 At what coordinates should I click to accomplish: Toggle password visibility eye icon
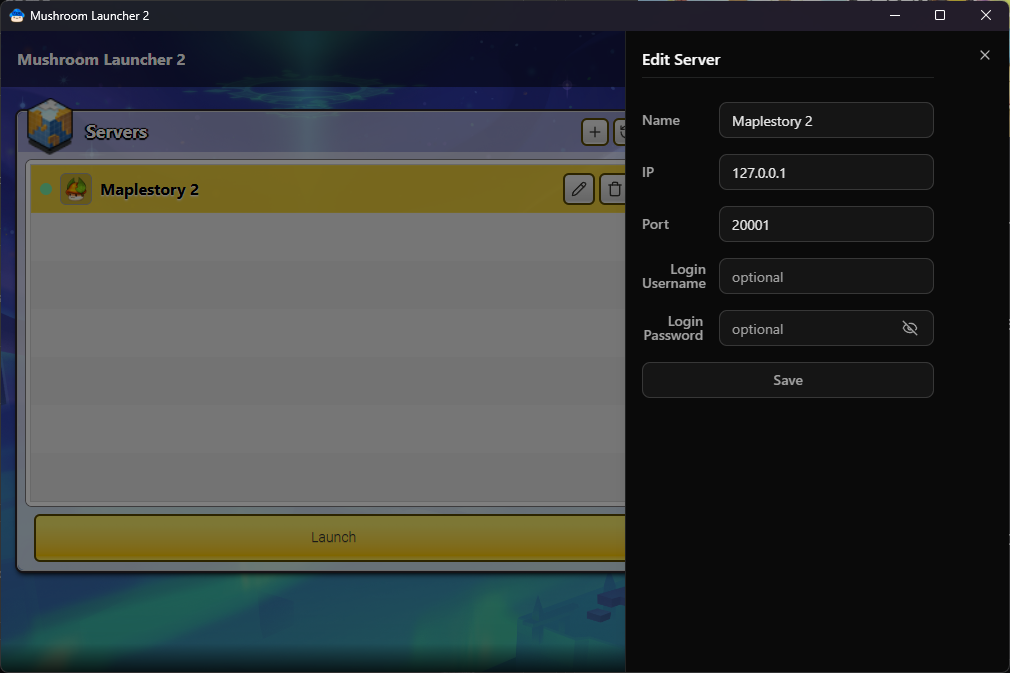point(910,328)
